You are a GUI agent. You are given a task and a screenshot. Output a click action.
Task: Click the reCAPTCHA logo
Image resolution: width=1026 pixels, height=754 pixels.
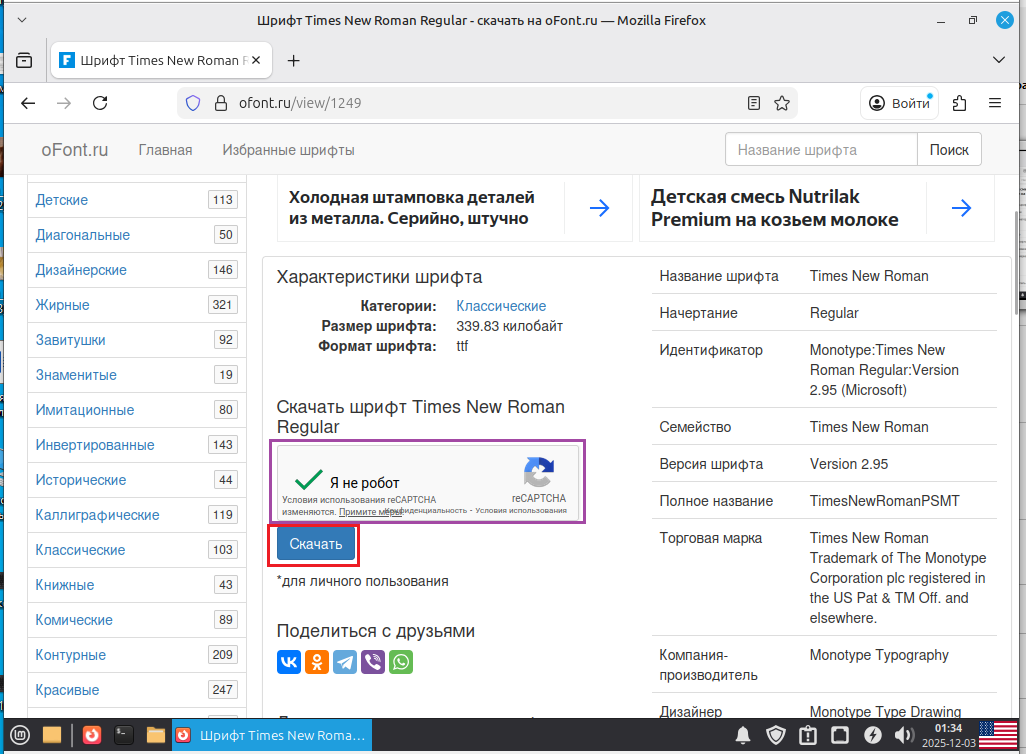[x=539, y=473]
